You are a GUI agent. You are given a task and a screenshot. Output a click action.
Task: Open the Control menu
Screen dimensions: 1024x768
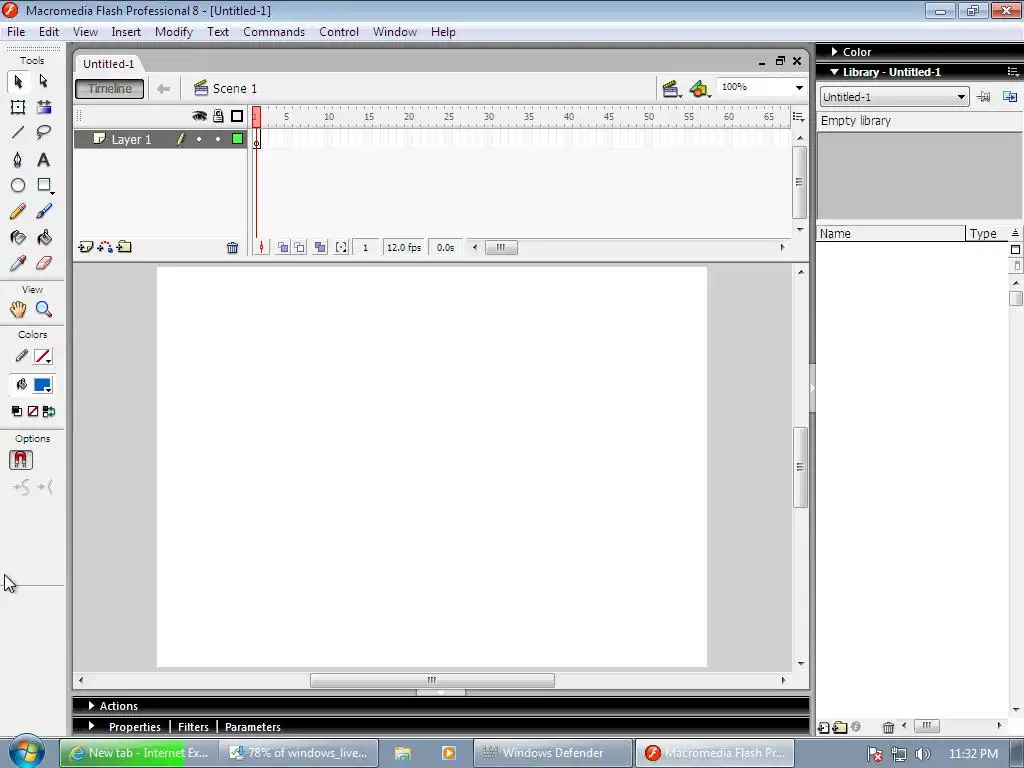(x=338, y=32)
